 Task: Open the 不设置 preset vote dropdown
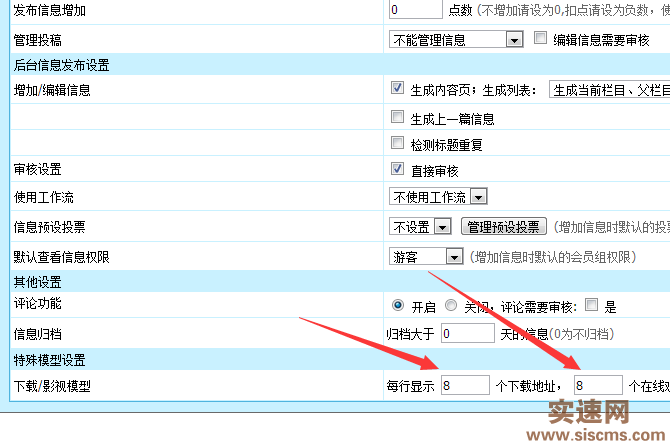point(420,226)
